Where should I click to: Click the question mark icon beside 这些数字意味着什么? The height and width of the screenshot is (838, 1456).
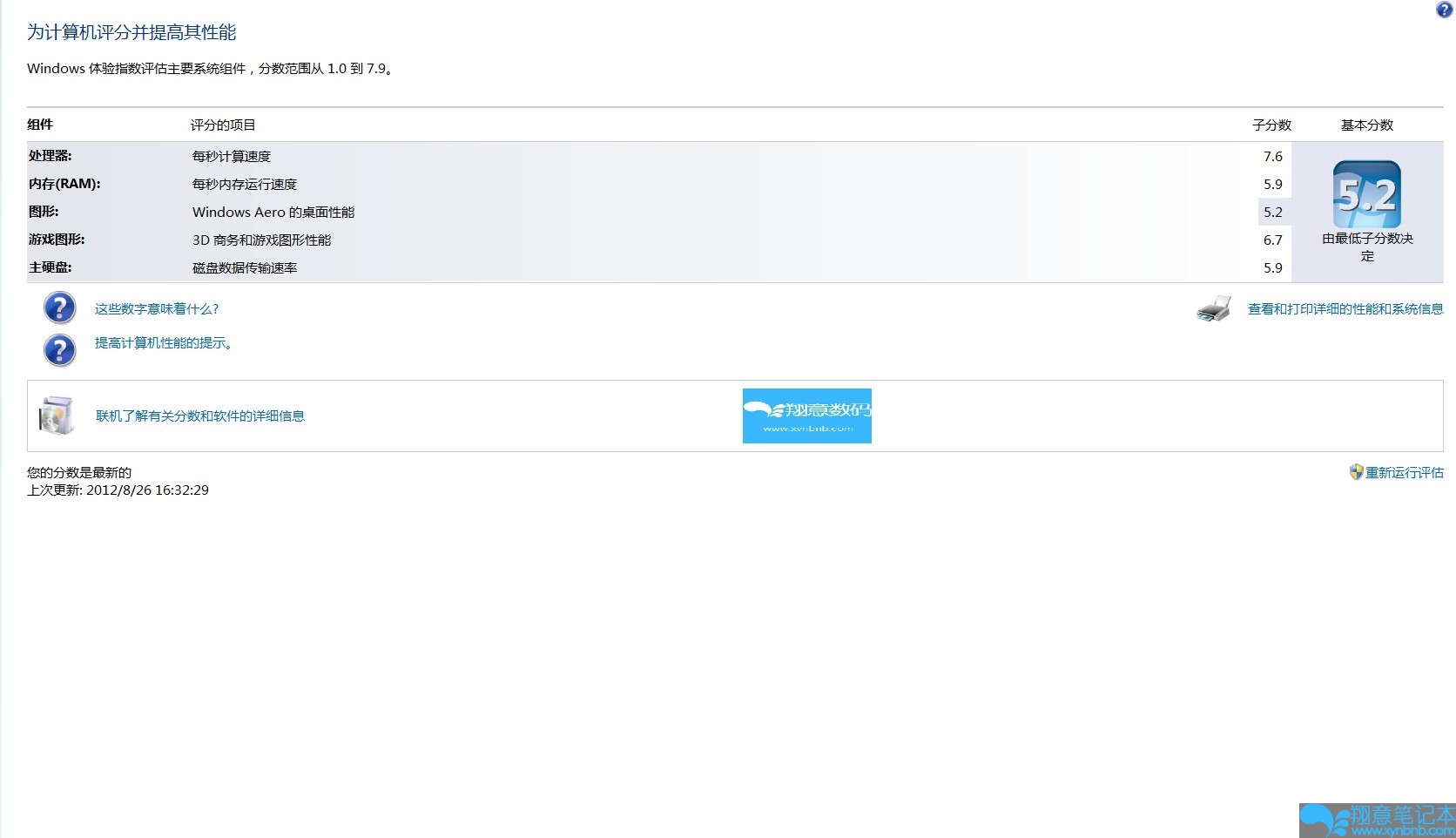(59, 308)
